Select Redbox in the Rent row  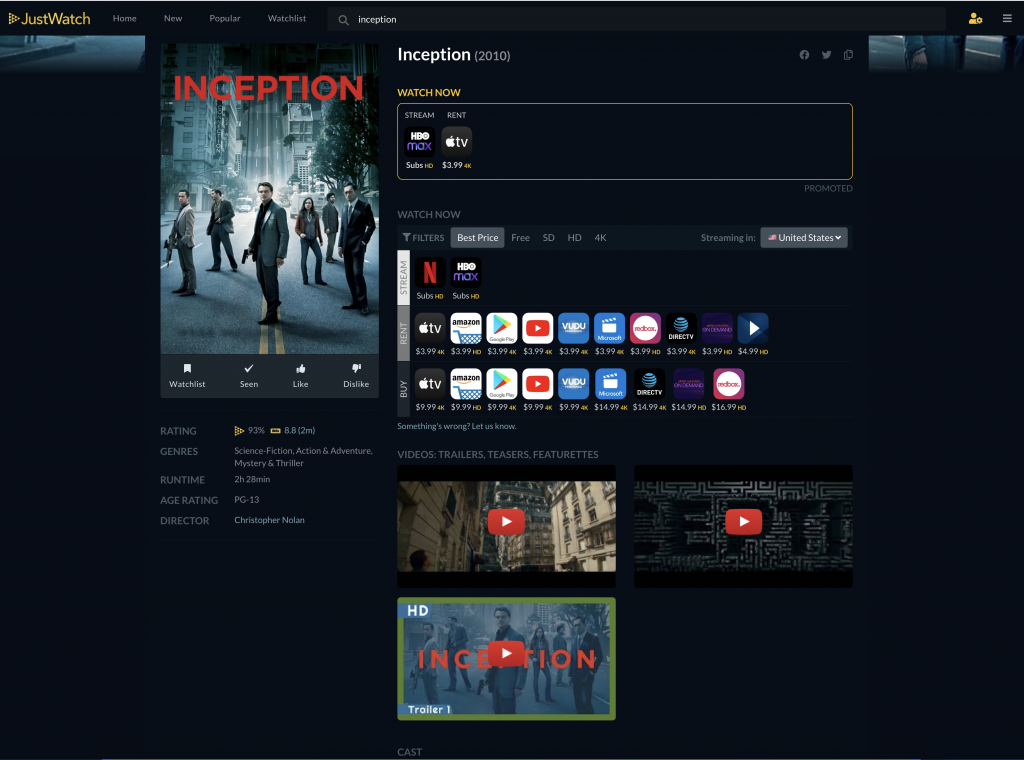click(645, 328)
